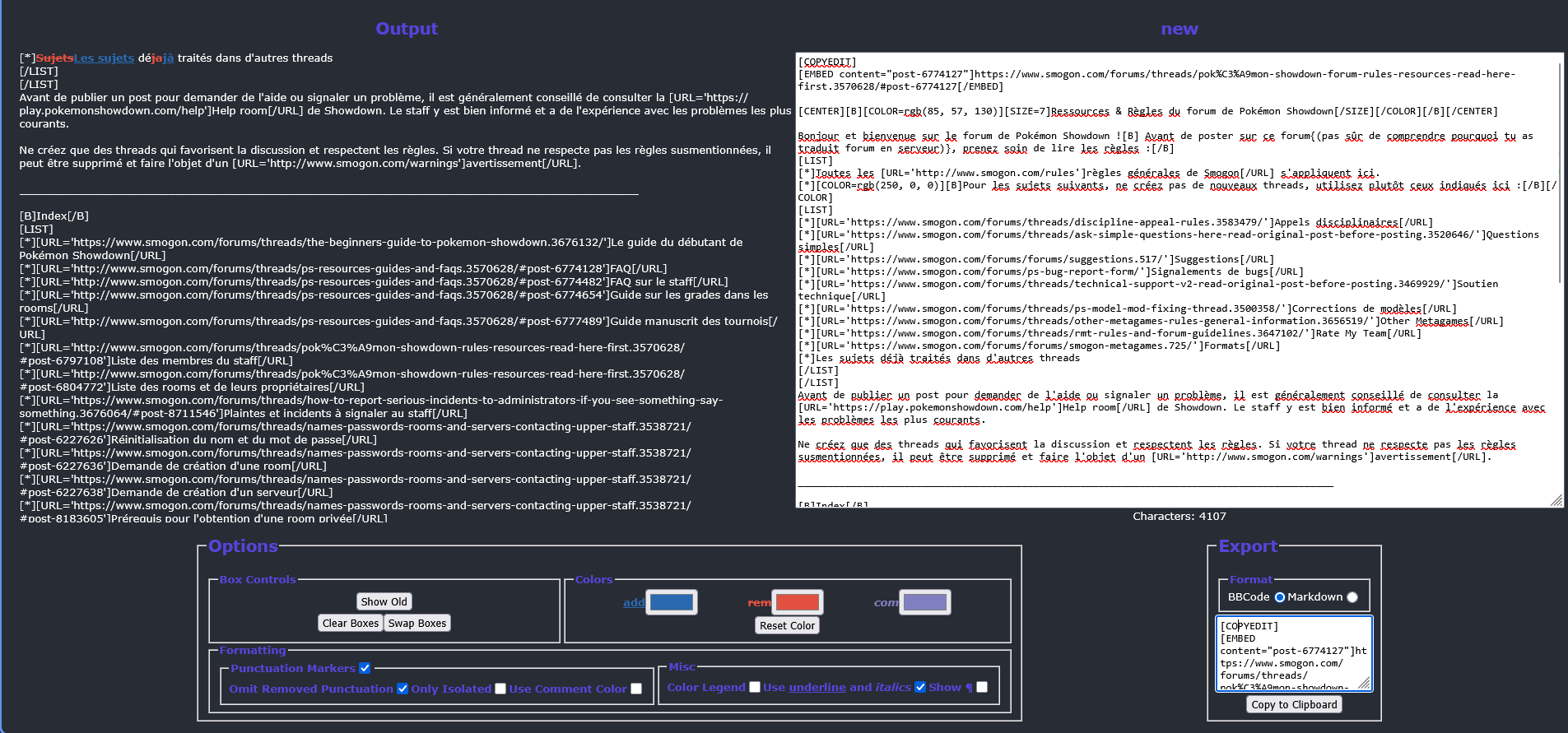Click the Formatting legend
The image size is (1568, 733).
pyautogui.click(x=253, y=651)
